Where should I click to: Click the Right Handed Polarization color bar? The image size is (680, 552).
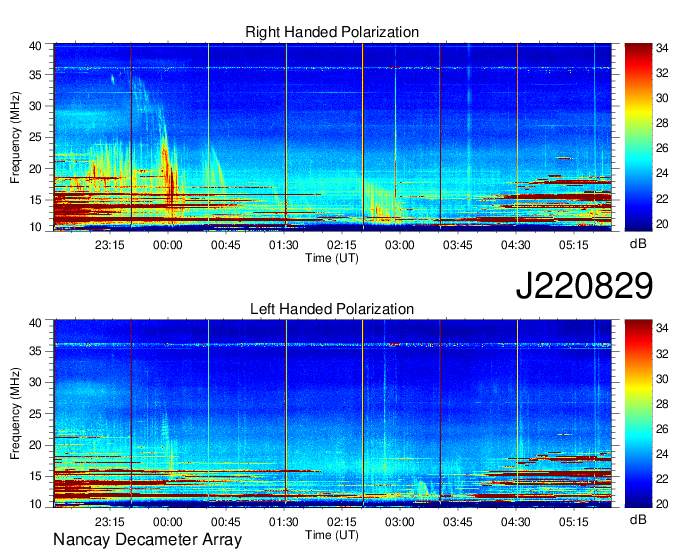638,137
